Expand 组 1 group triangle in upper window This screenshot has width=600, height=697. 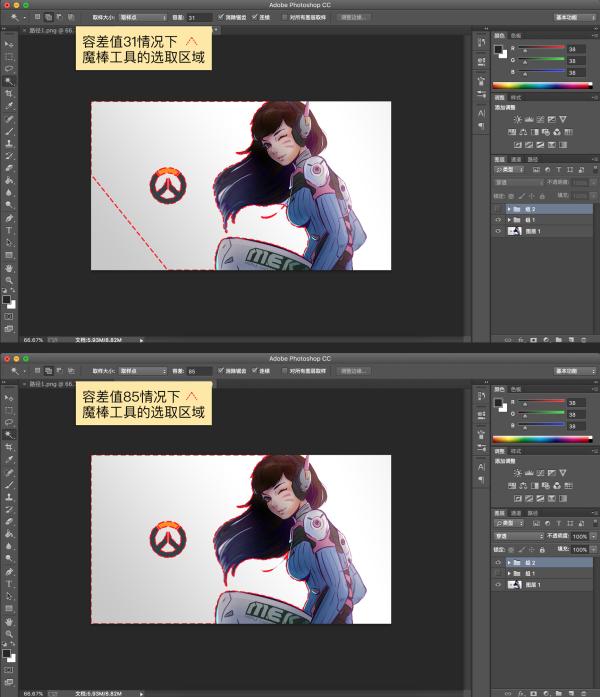[509, 220]
